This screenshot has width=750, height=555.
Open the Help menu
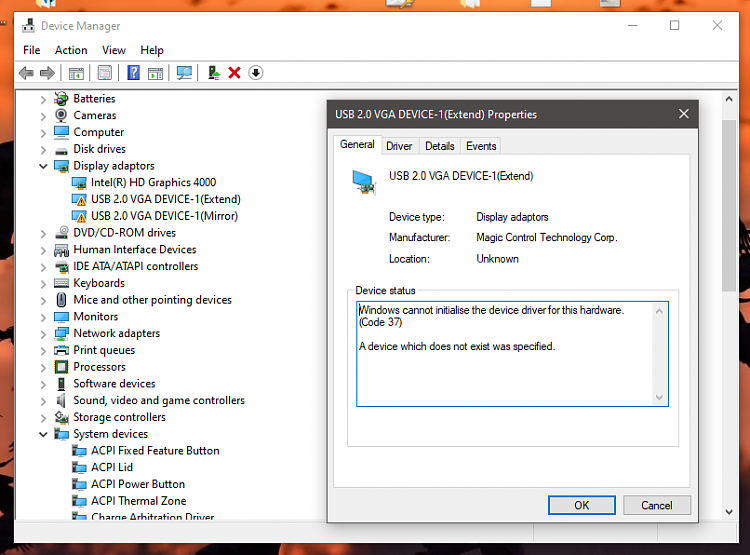[x=152, y=50]
